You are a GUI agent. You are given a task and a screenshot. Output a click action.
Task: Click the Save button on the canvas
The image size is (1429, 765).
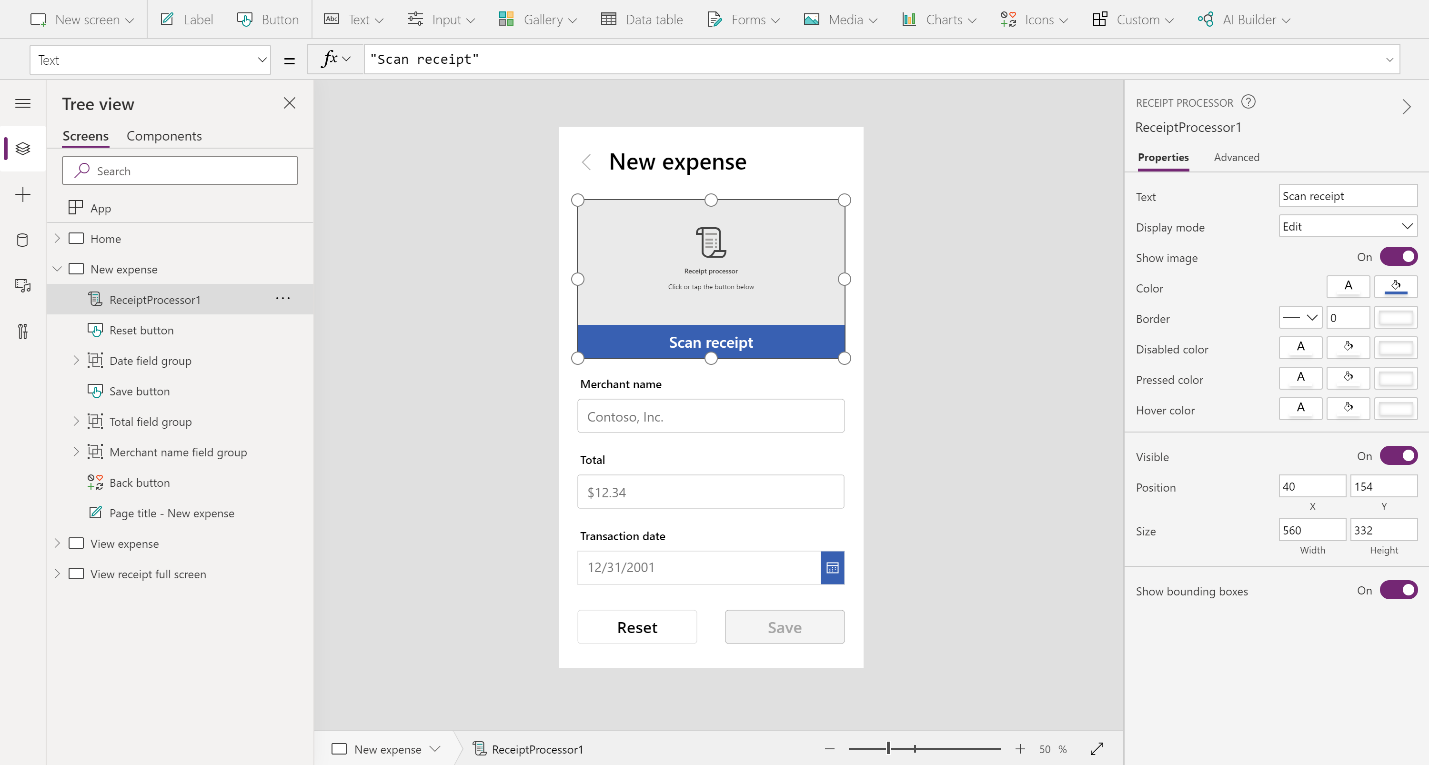(784, 627)
